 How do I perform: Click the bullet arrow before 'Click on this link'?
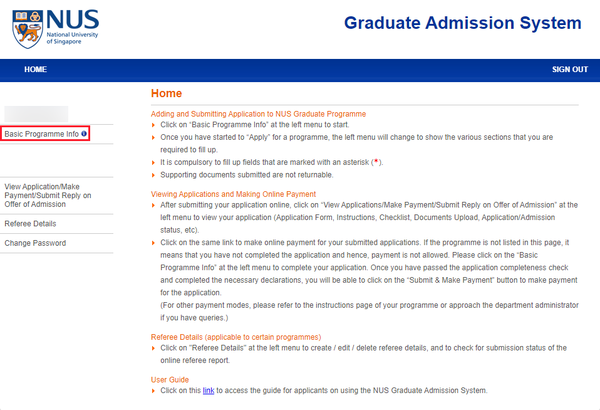click(x=154, y=389)
